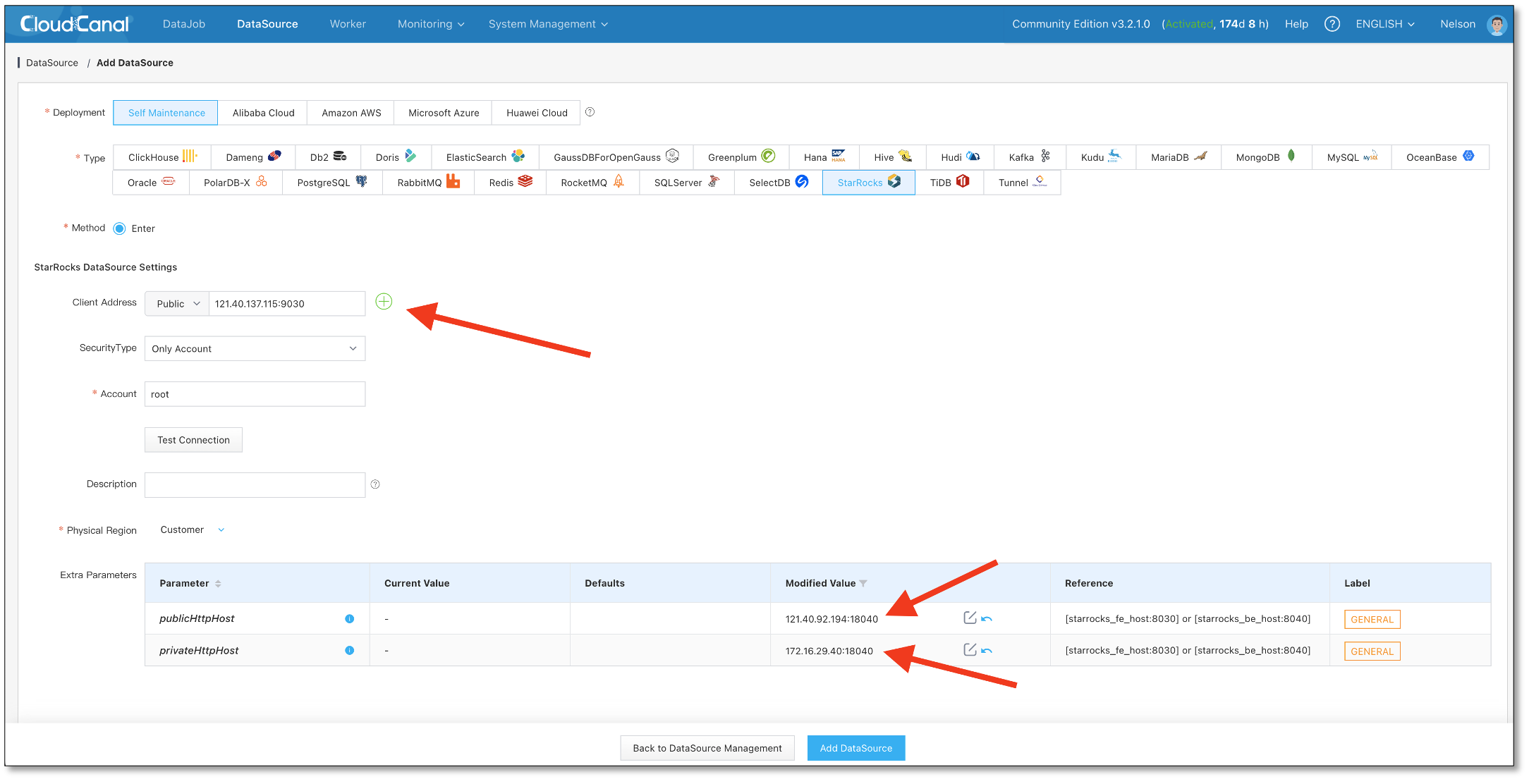1529x784 pixels.
Task: Go to the DataJob tab
Action: 184,24
